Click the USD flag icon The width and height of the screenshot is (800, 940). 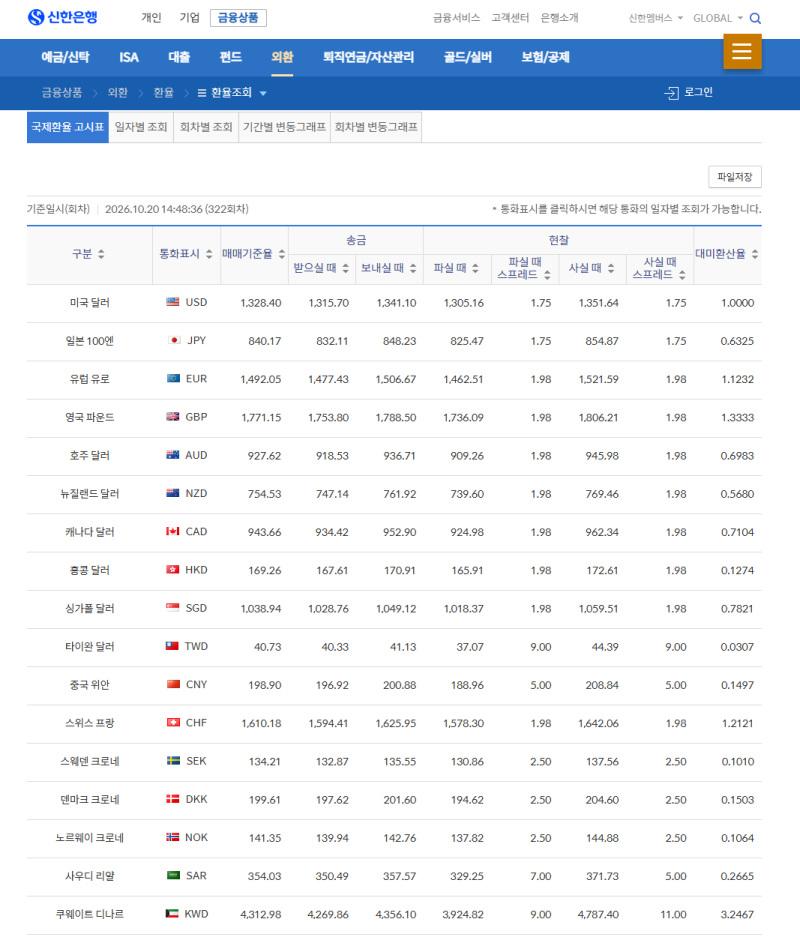(173, 302)
